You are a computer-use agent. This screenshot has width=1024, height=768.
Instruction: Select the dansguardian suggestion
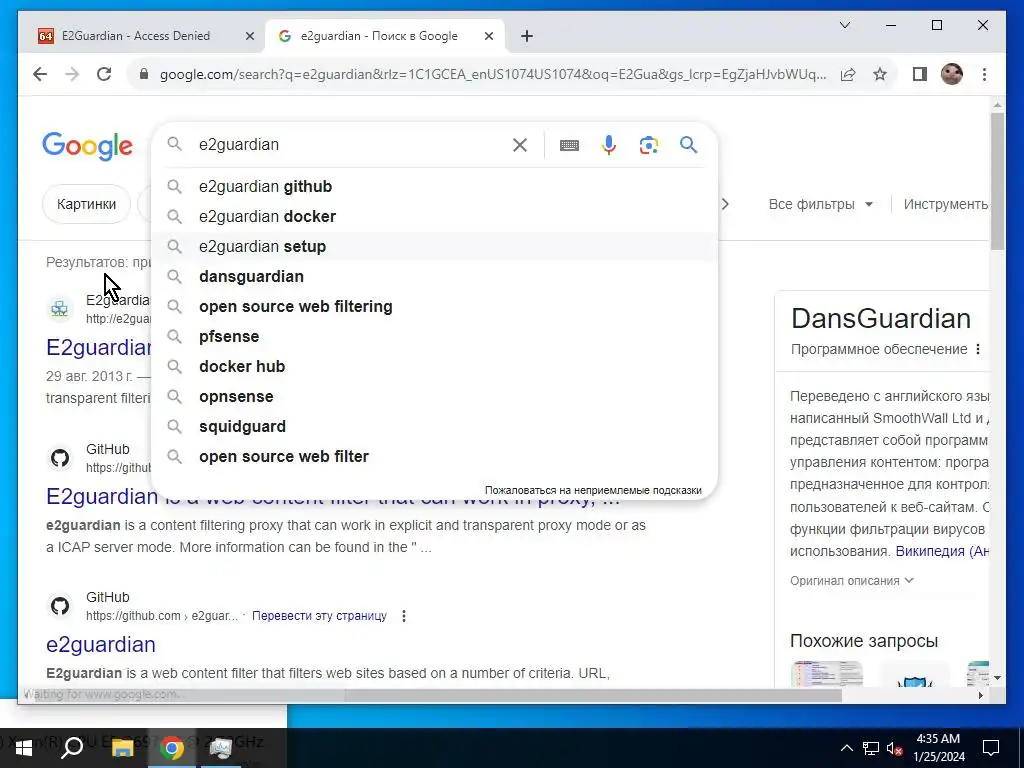click(434, 277)
